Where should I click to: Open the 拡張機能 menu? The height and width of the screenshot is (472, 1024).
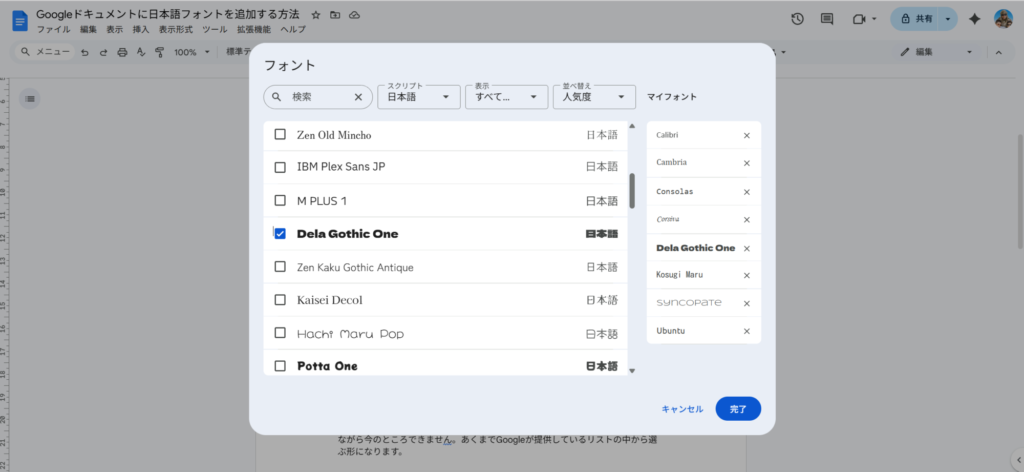(x=253, y=30)
